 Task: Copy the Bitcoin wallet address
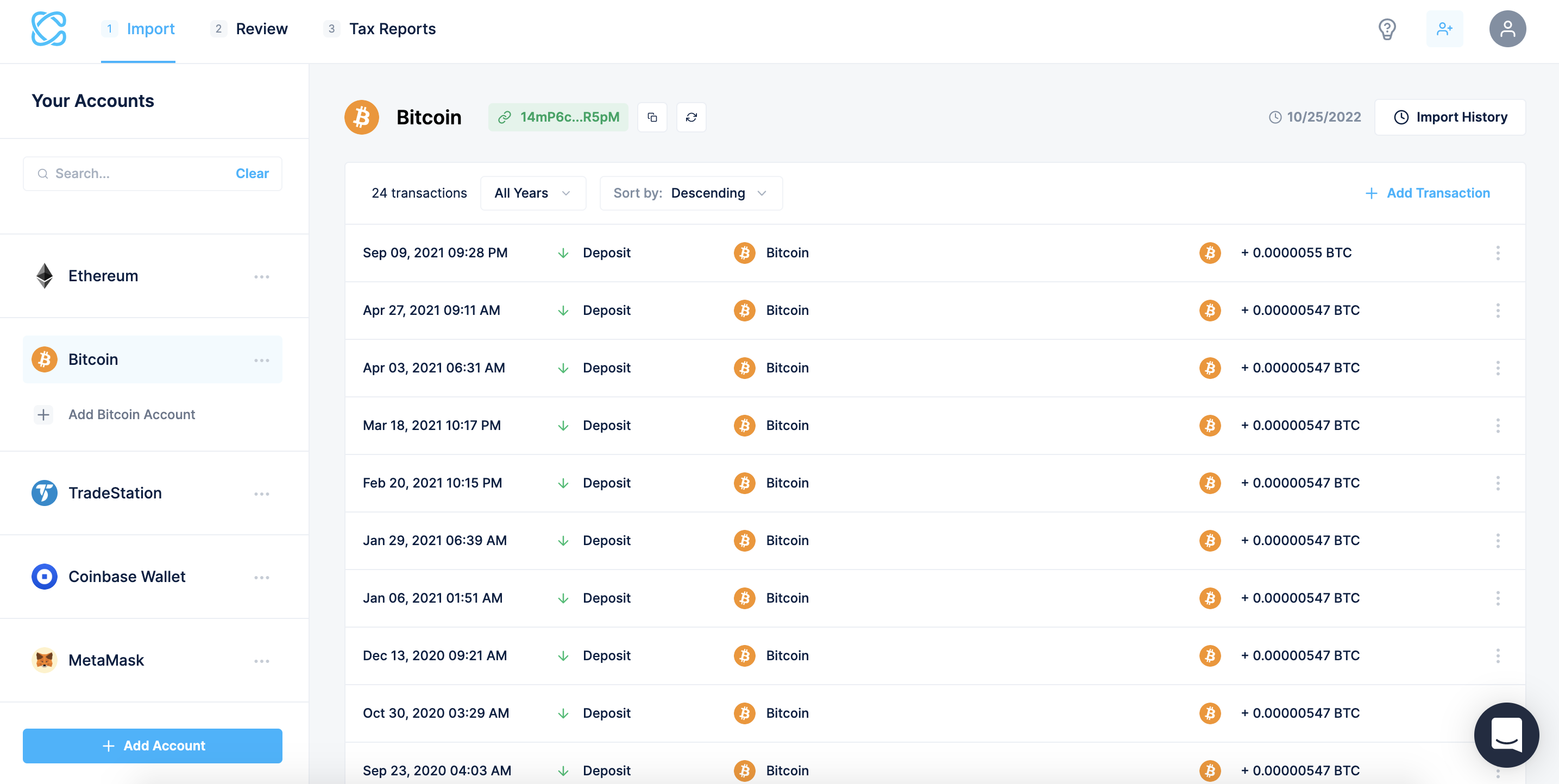click(x=652, y=117)
